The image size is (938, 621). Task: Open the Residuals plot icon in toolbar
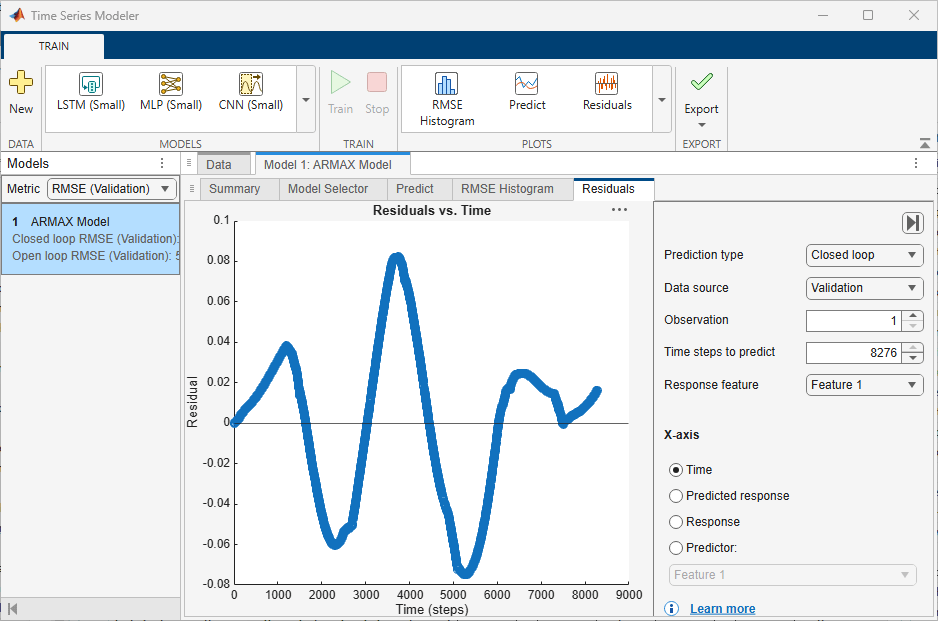607,84
